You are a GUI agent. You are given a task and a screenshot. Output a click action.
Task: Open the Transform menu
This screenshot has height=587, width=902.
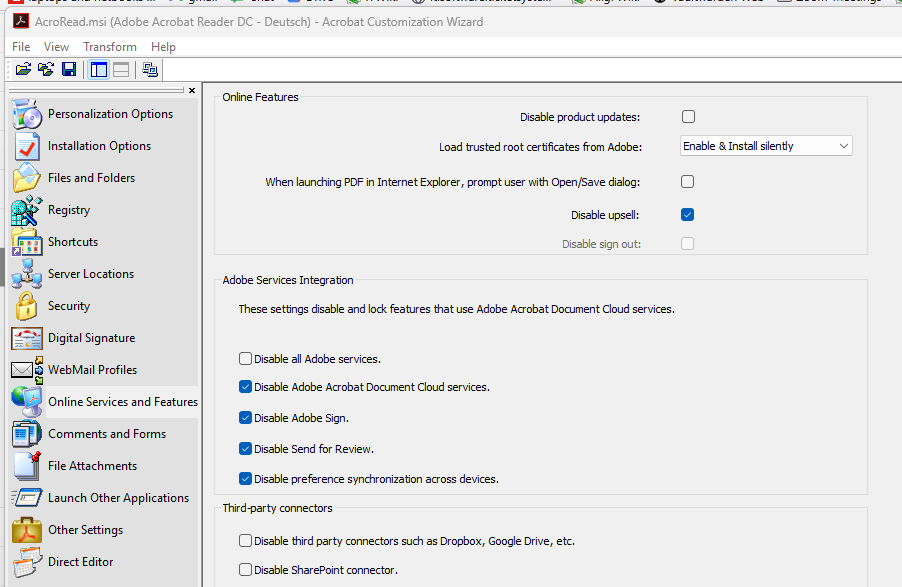110,47
